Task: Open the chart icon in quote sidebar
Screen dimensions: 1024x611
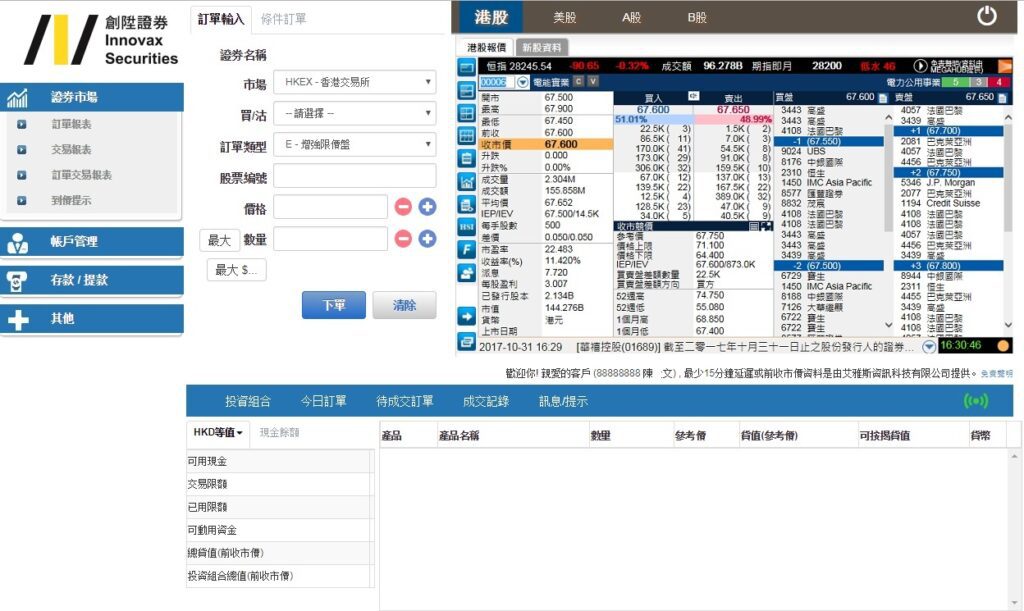Action: [x=466, y=182]
